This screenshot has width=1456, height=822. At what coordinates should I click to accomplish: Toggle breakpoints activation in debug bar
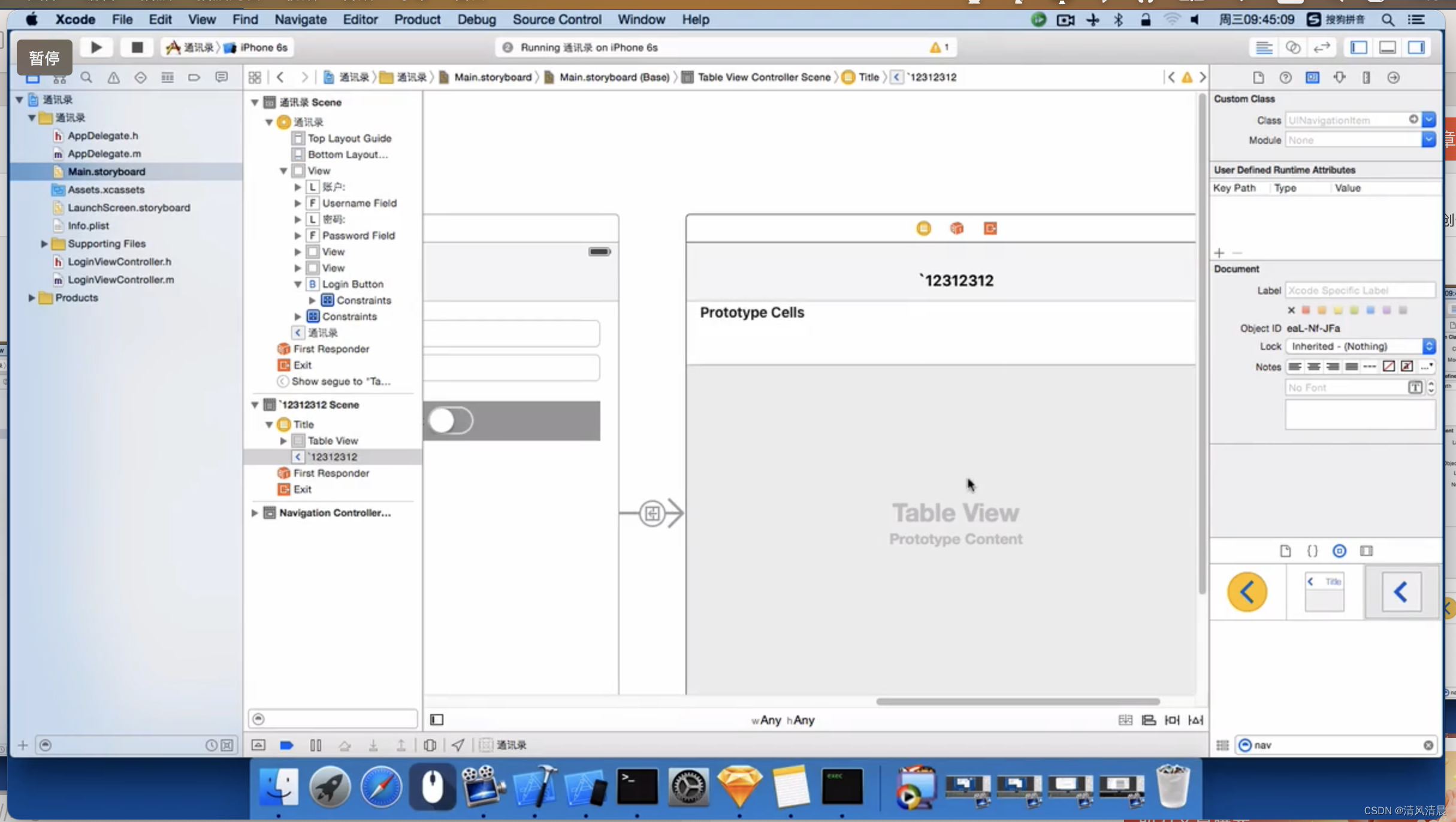coord(286,745)
